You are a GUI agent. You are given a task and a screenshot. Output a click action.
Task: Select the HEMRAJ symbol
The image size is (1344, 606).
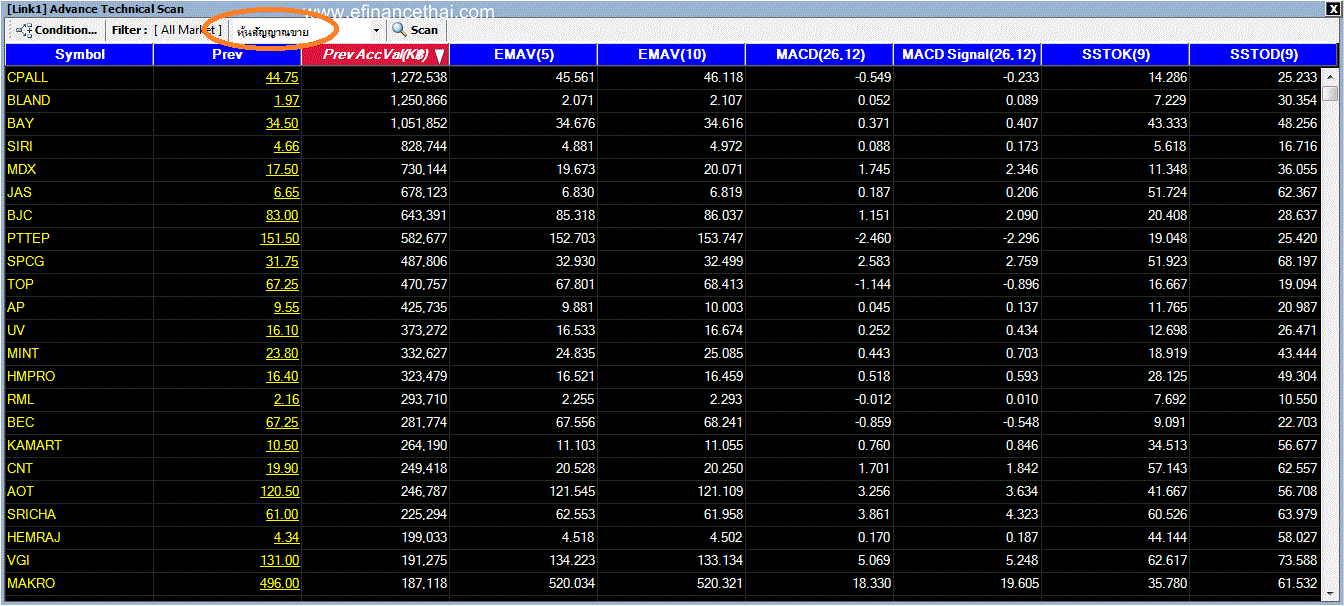tap(34, 537)
